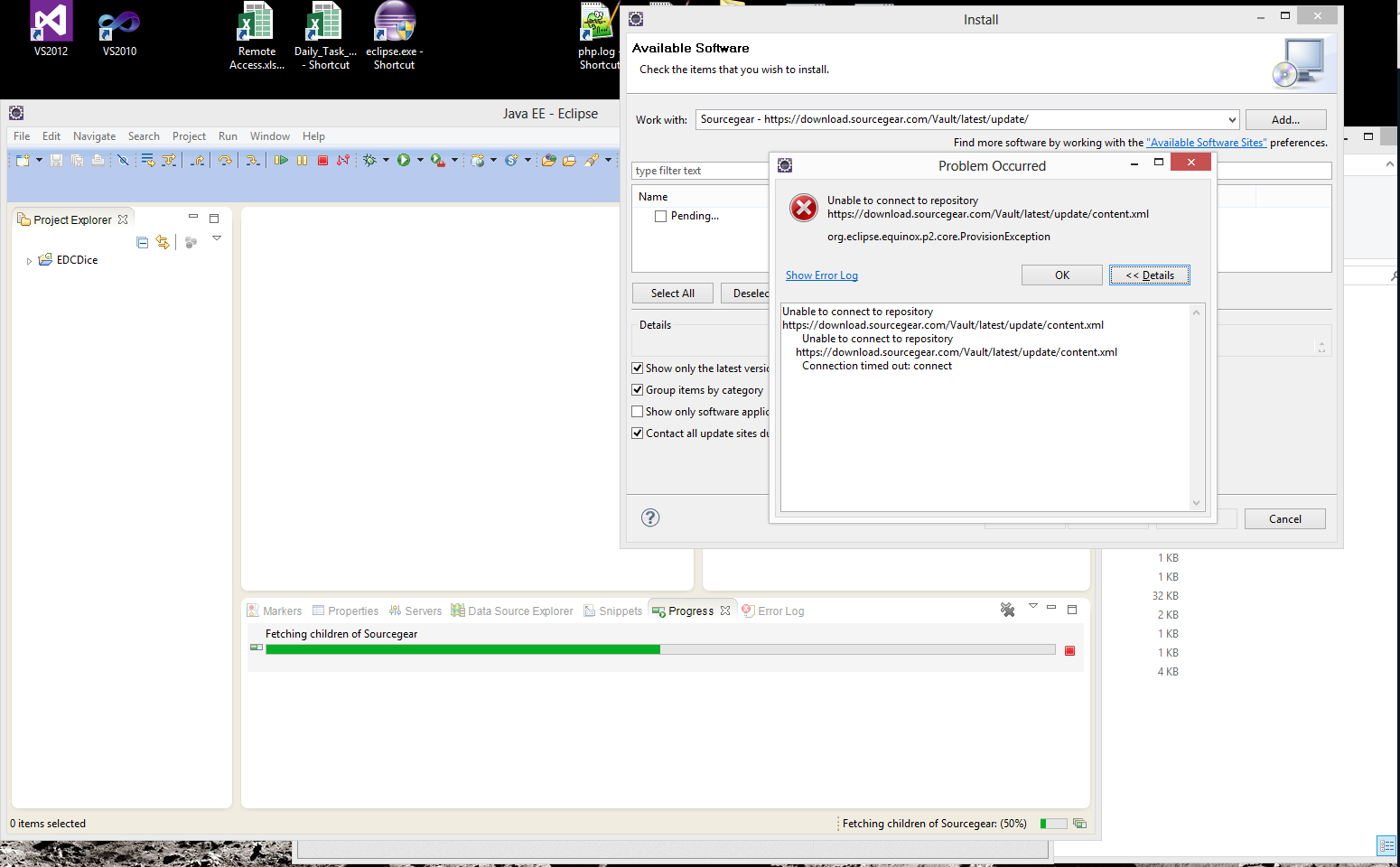The image size is (1400, 867).
Task: Click the Save icon in Eclipse toolbar
Action: pos(56,160)
